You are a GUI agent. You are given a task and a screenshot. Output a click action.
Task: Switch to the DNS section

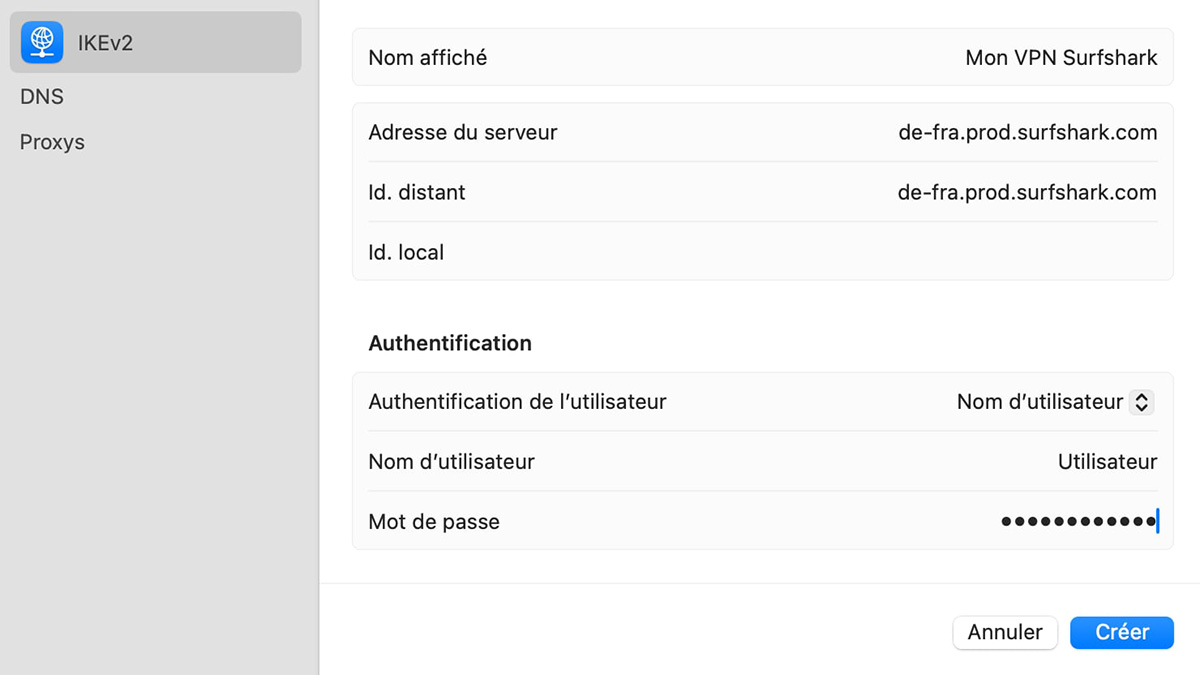tap(42, 96)
